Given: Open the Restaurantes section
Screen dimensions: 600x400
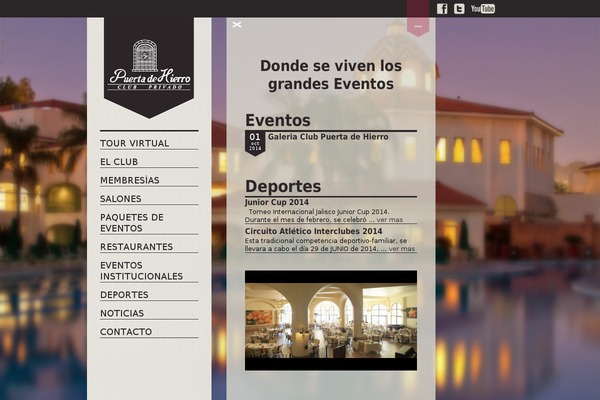Looking at the screenshot, I should (137, 247).
